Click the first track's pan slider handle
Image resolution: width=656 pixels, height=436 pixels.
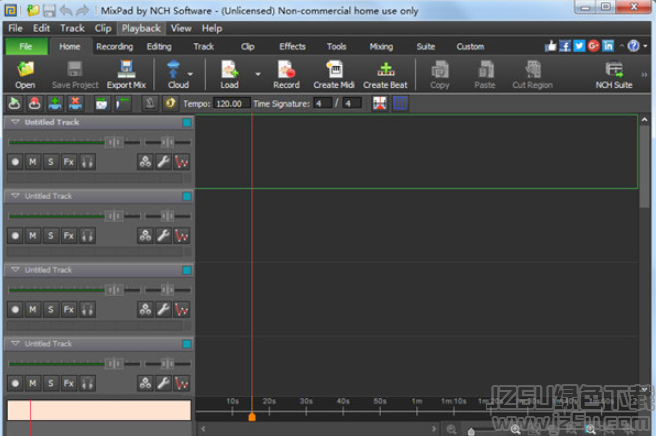pyautogui.click(x=167, y=142)
